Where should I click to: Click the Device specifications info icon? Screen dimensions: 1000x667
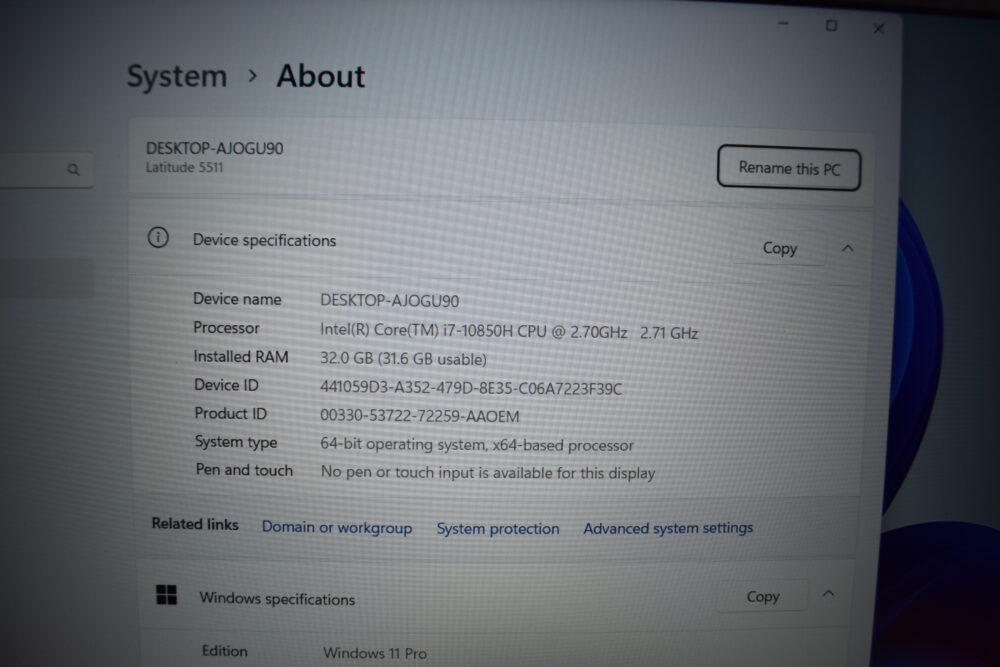pyautogui.click(x=158, y=238)
